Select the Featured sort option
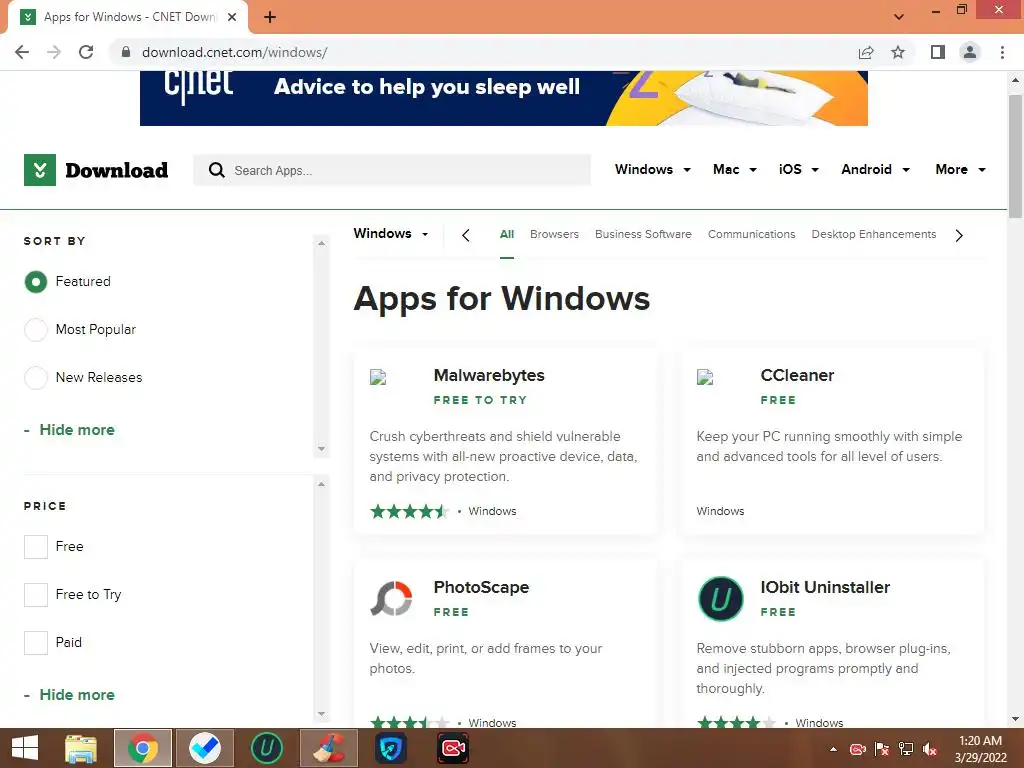This screenshot has width=1024, height=768. (36, 282)
